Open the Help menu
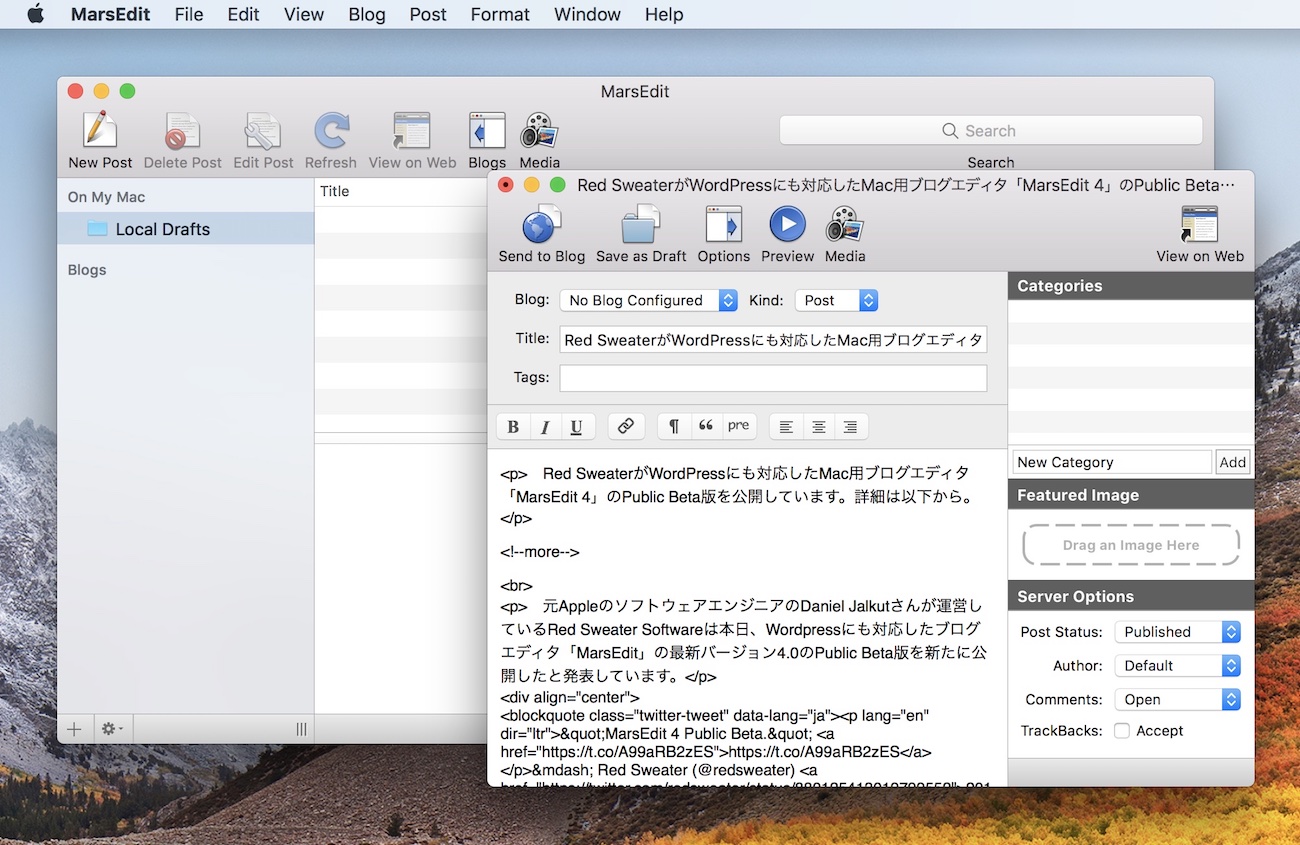The image size is (1300, 845). click(x=664, y=14)
